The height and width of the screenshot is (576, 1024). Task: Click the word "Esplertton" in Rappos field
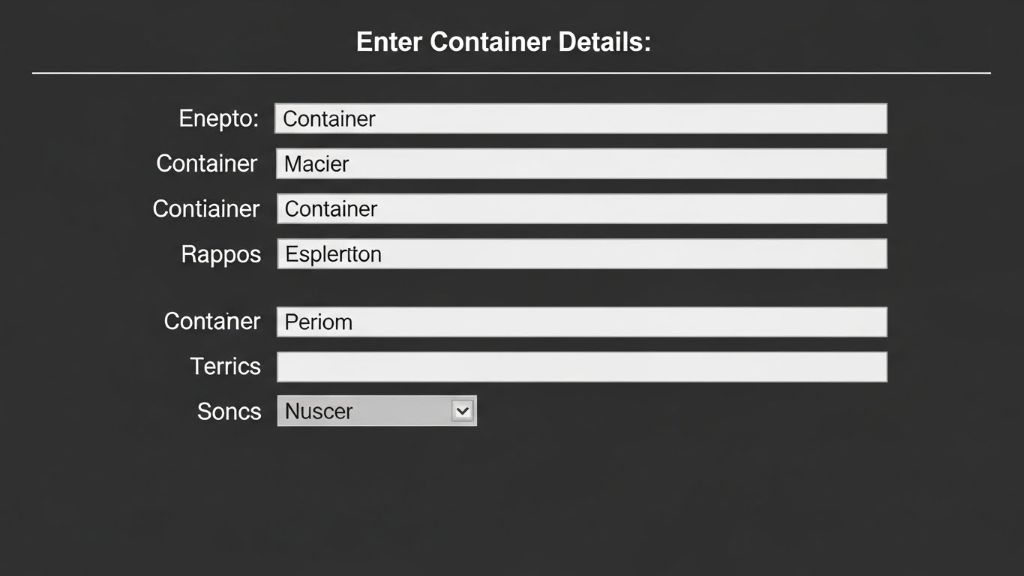click(x=333, y=254)
